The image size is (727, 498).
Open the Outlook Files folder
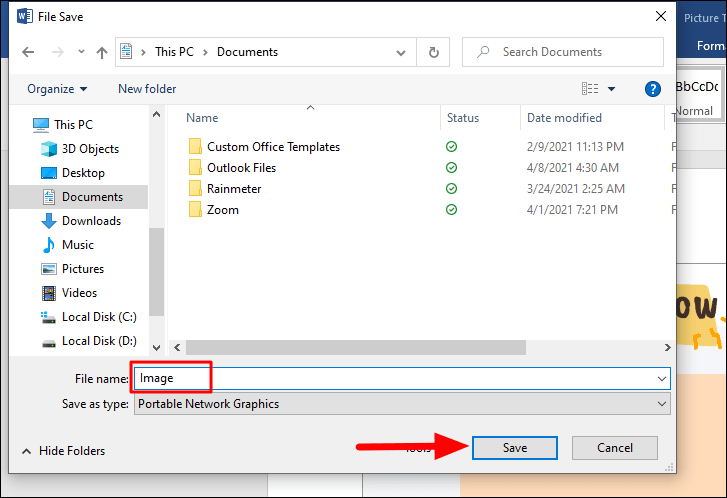tap(241, 168)
